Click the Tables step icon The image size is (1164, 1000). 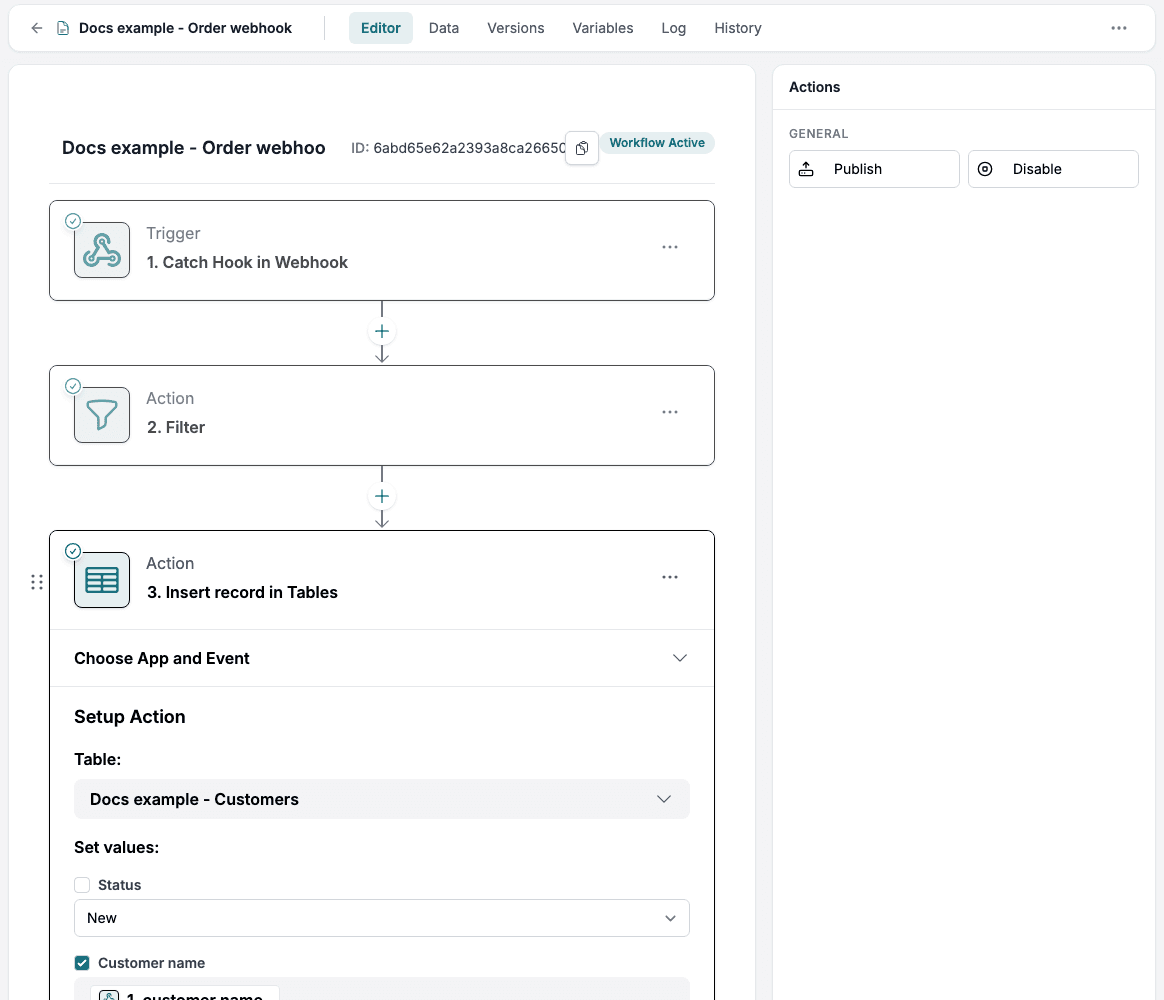(102, 580)
